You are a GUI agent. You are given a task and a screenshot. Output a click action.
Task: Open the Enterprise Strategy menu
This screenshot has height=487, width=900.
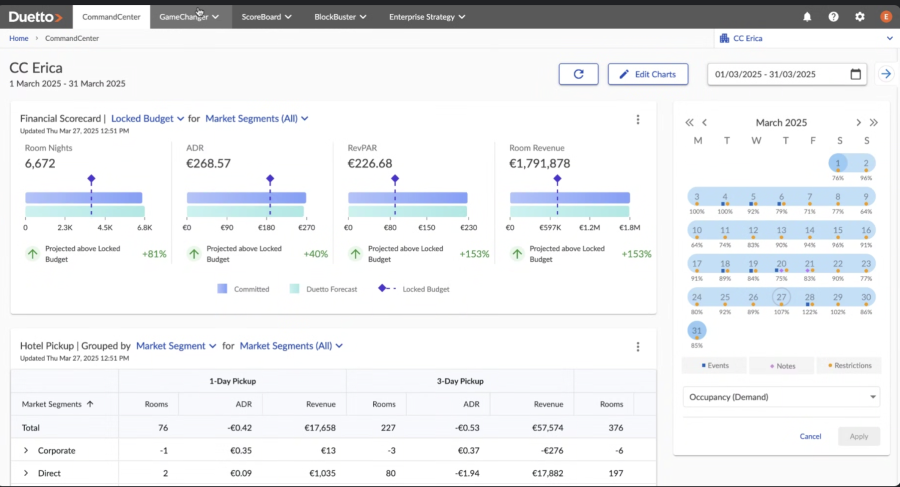click(x=426, y=17)
